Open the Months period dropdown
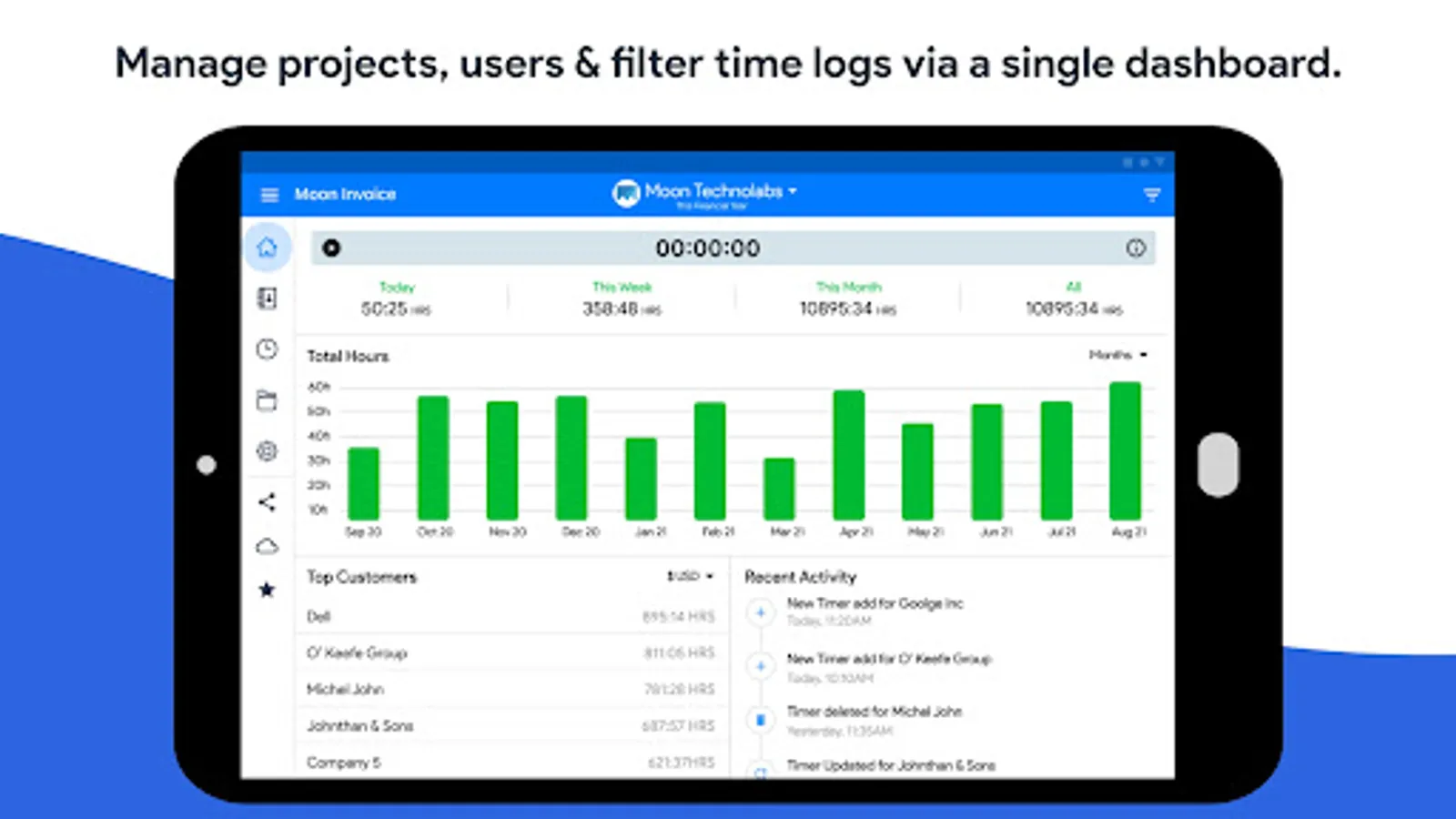This screenshot has height=819, width=1456. 1118,355
